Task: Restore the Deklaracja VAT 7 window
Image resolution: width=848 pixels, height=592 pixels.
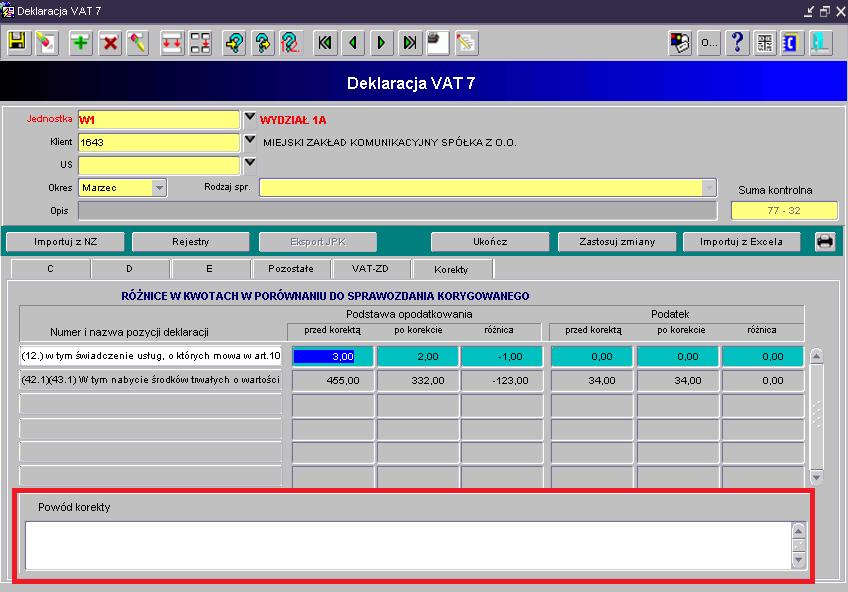Action: coord(825,11)
